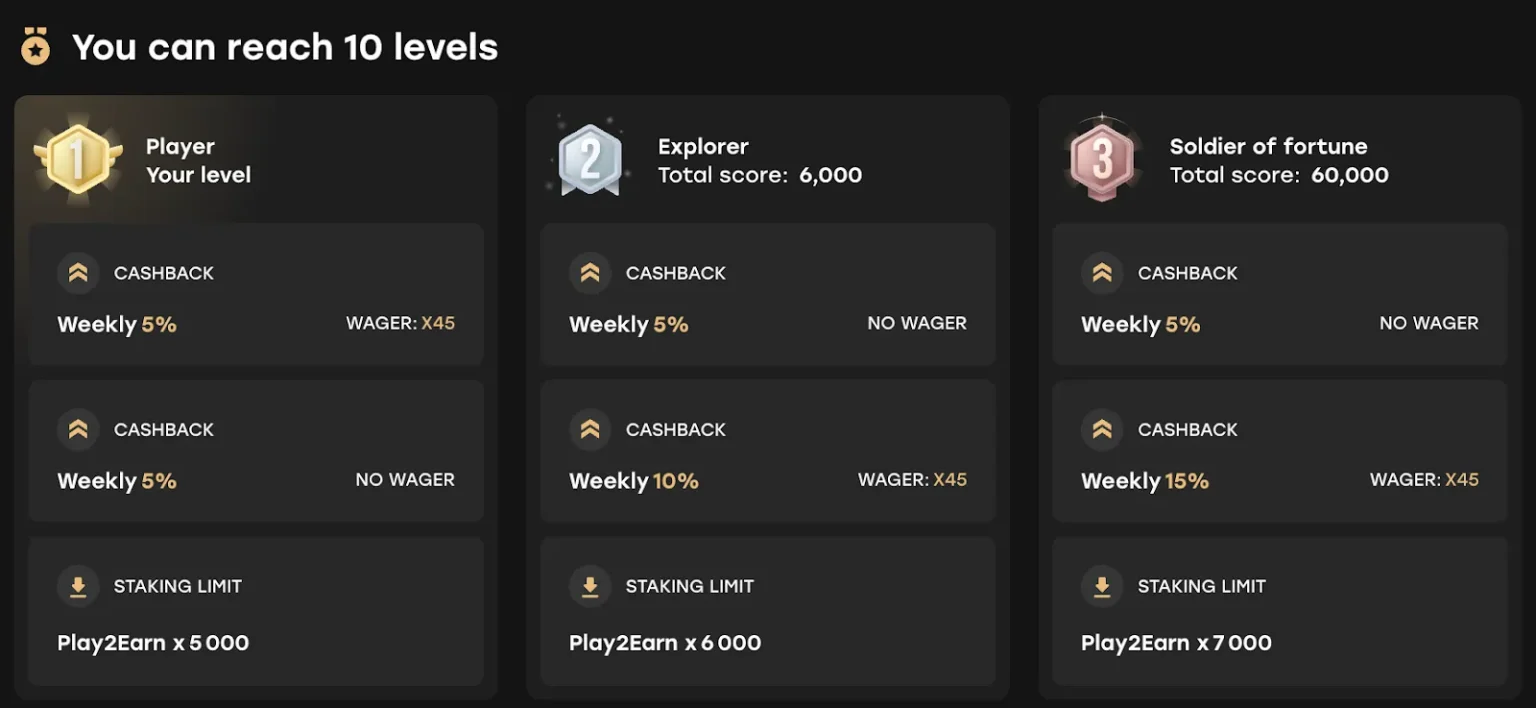Image resolution: width=1536 pixels, height=708 pixels.
Task: Click the gold level 1 Player badge
Action: (x=77, y=160)
